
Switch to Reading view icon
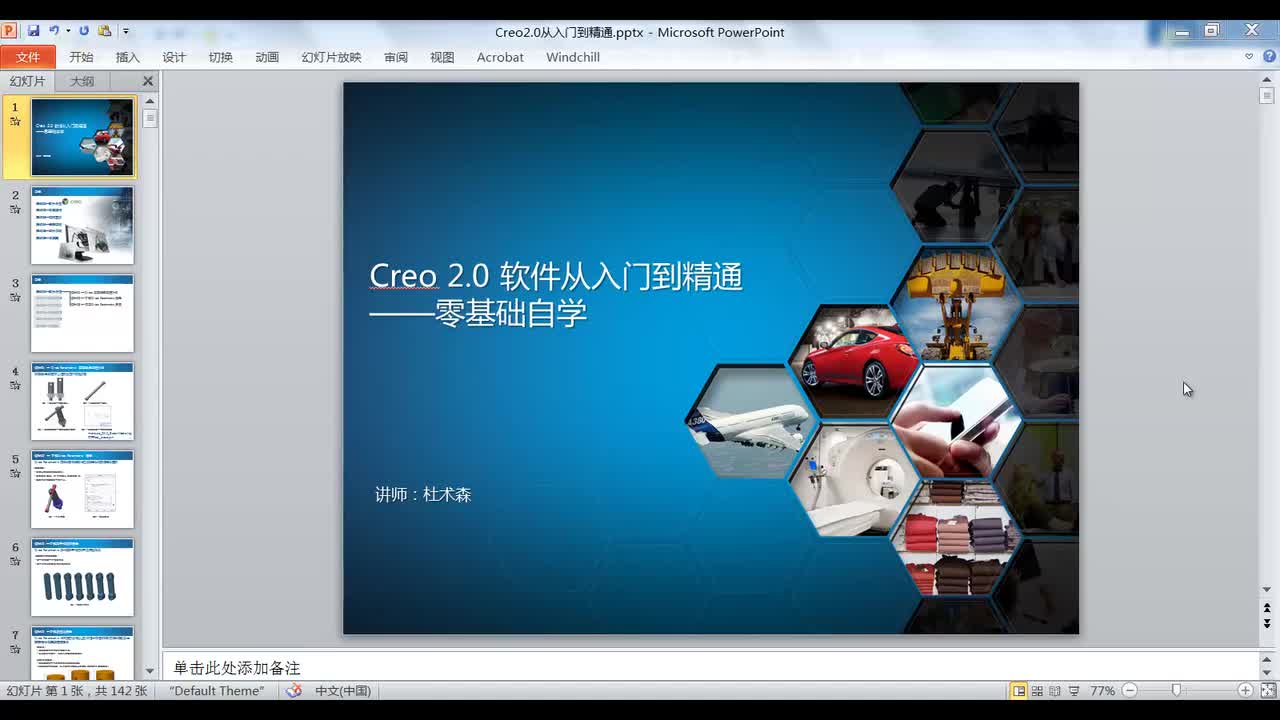1055,691
